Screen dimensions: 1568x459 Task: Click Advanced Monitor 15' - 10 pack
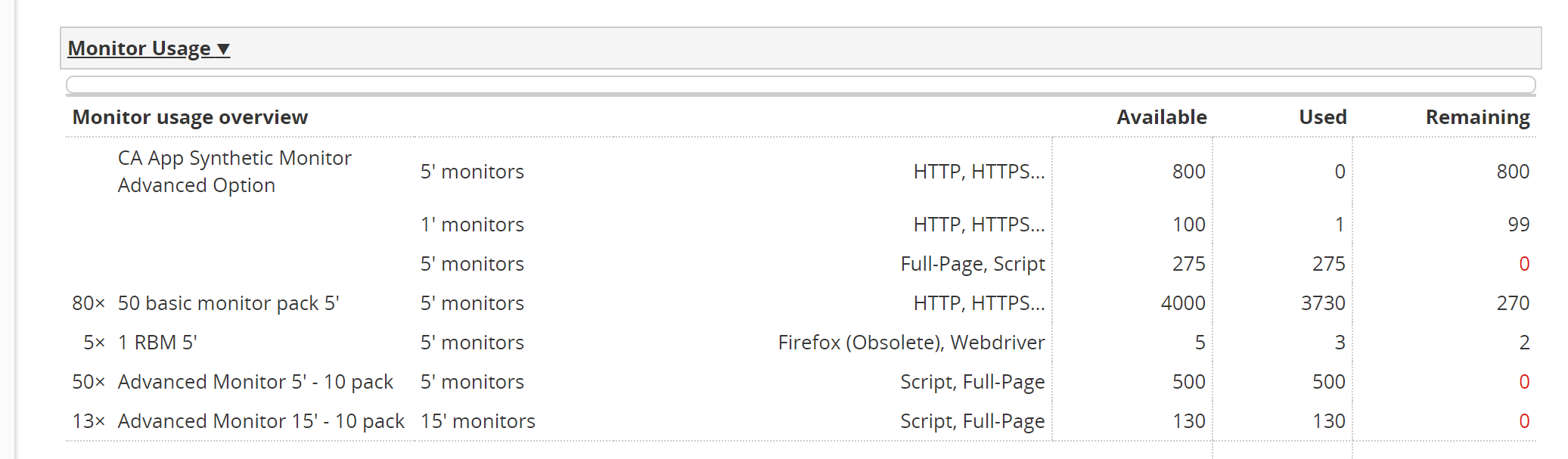click(261, 421)
